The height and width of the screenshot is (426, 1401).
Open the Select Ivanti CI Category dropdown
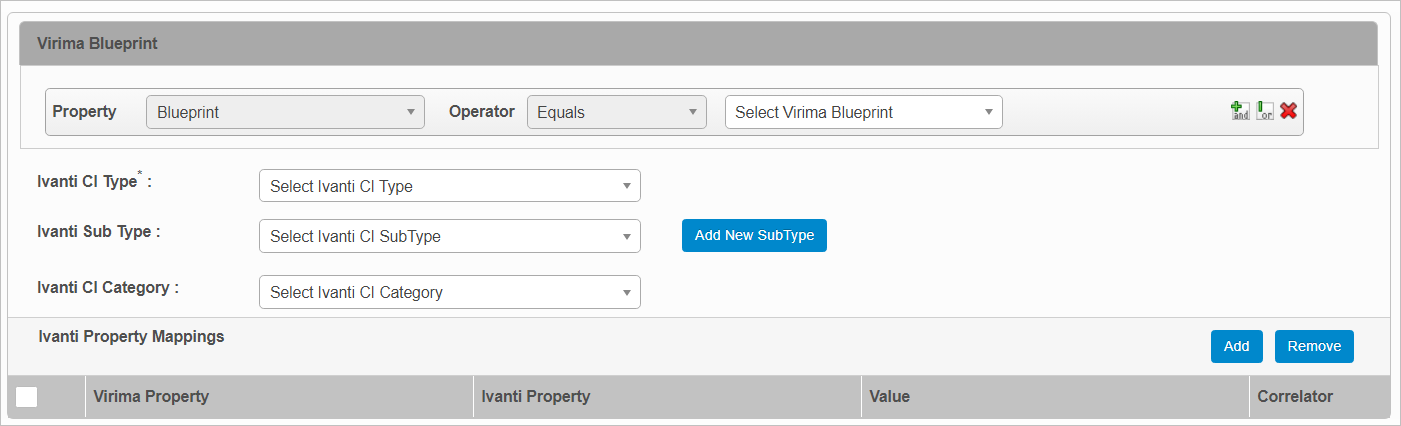pos(449,292)
